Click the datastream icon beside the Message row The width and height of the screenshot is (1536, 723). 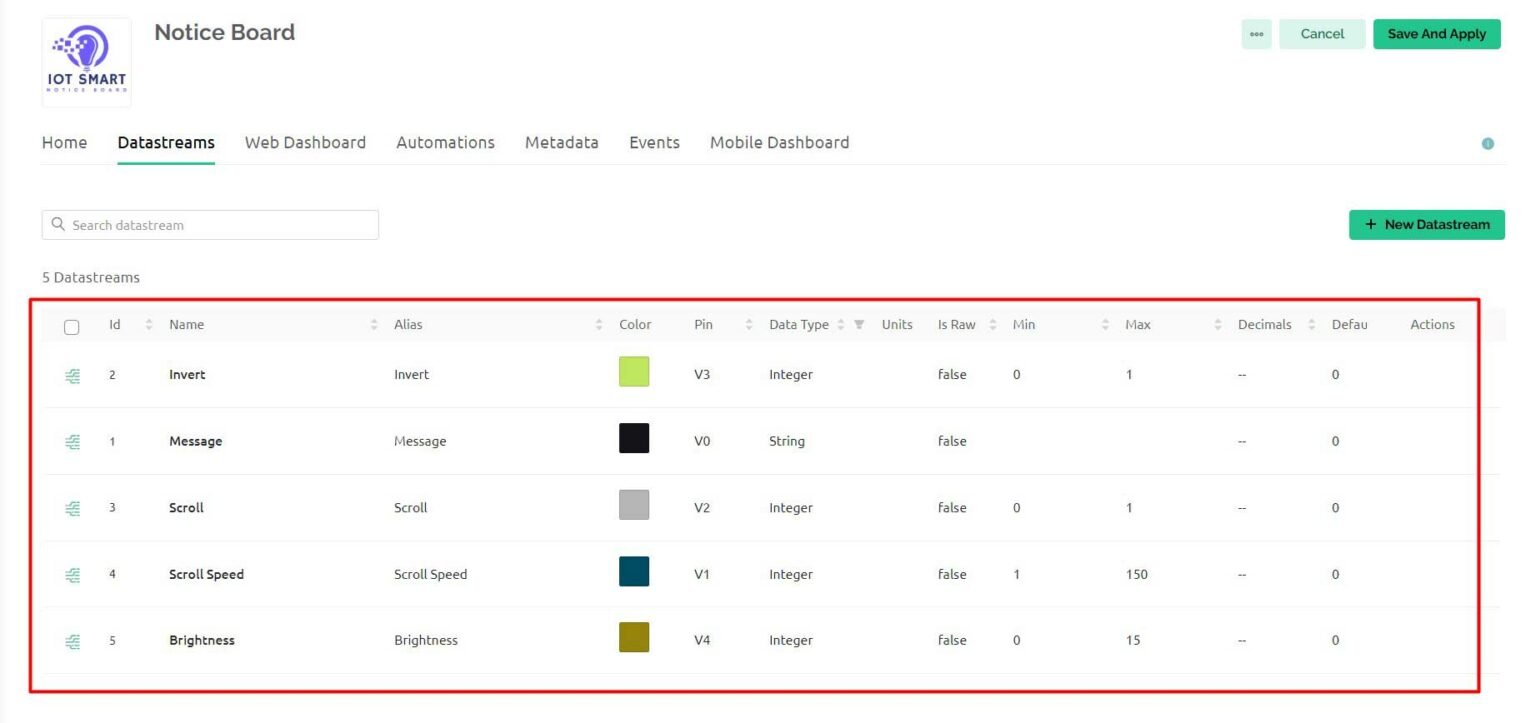click(x=72, y=441)
